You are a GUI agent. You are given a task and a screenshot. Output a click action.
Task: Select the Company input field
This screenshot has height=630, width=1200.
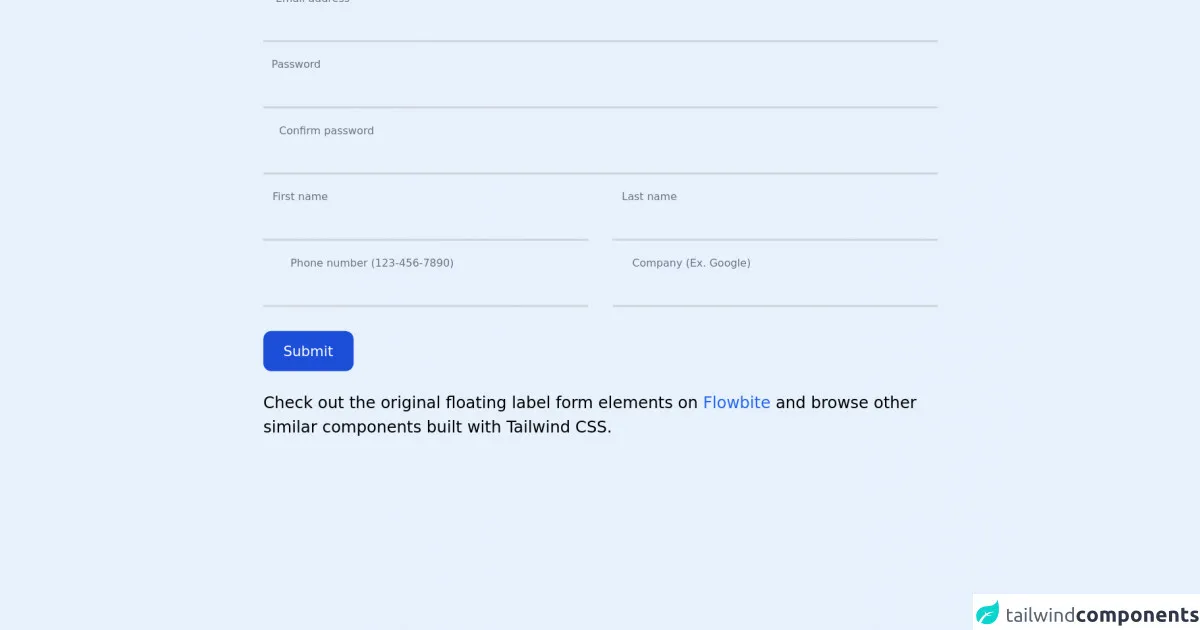pyautogui.click(x=774, y=289)
